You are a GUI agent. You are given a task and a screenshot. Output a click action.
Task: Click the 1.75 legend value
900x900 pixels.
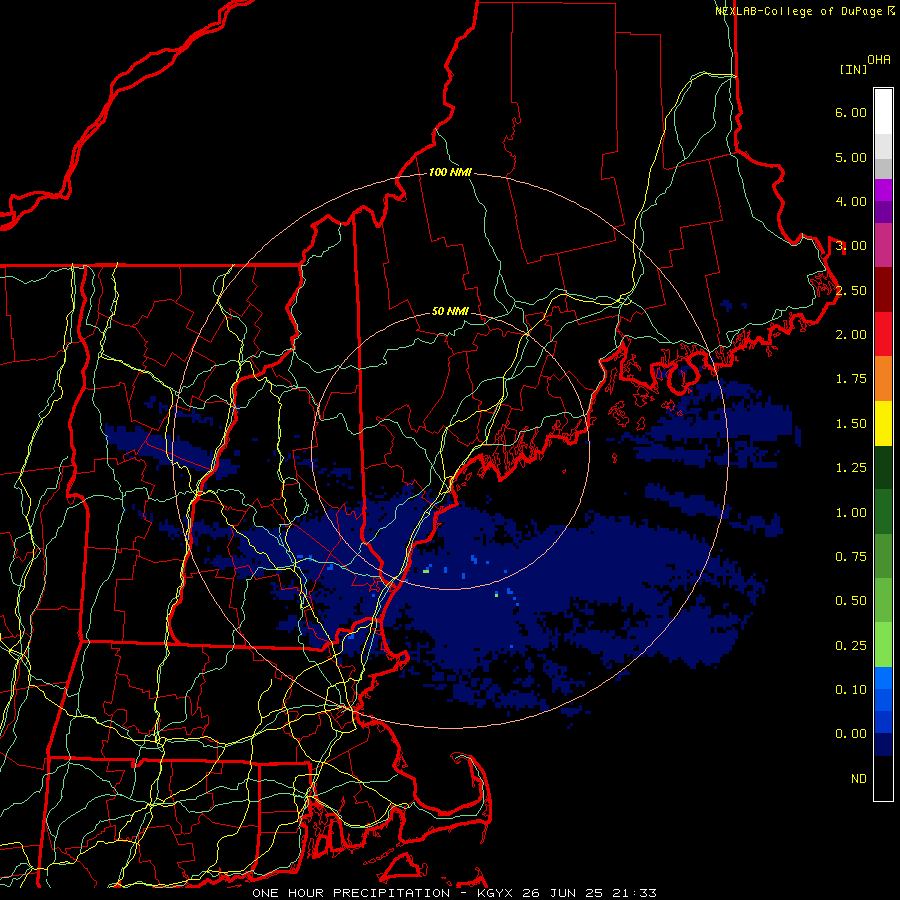851,379
